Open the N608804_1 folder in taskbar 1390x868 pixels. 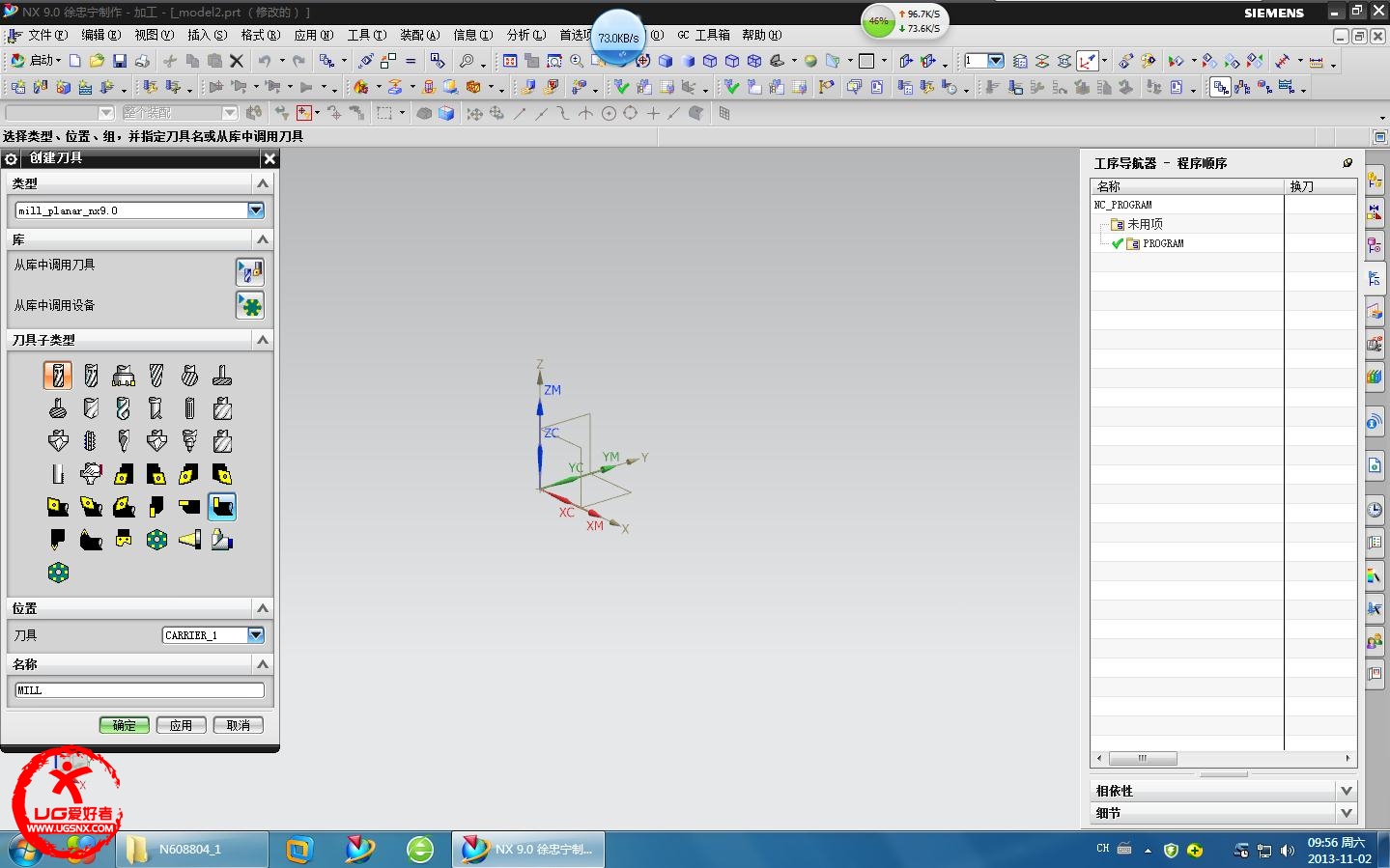point(192,850)
